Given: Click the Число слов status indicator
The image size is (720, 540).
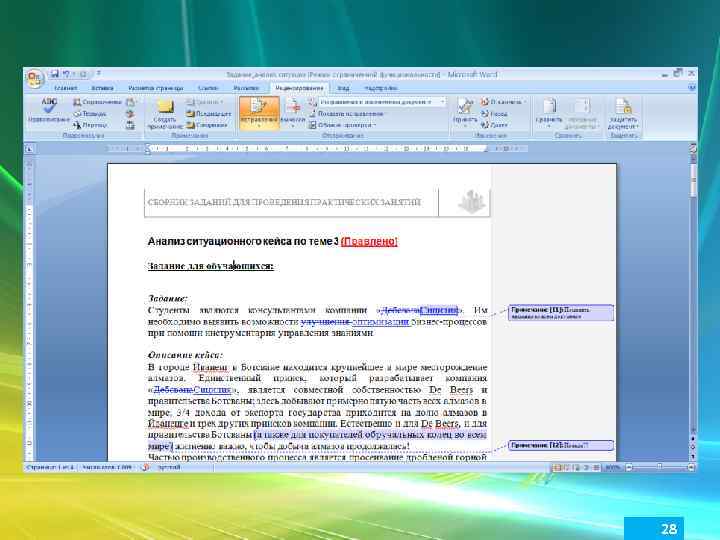Looking at the screenshot, I should pos(107,467).
